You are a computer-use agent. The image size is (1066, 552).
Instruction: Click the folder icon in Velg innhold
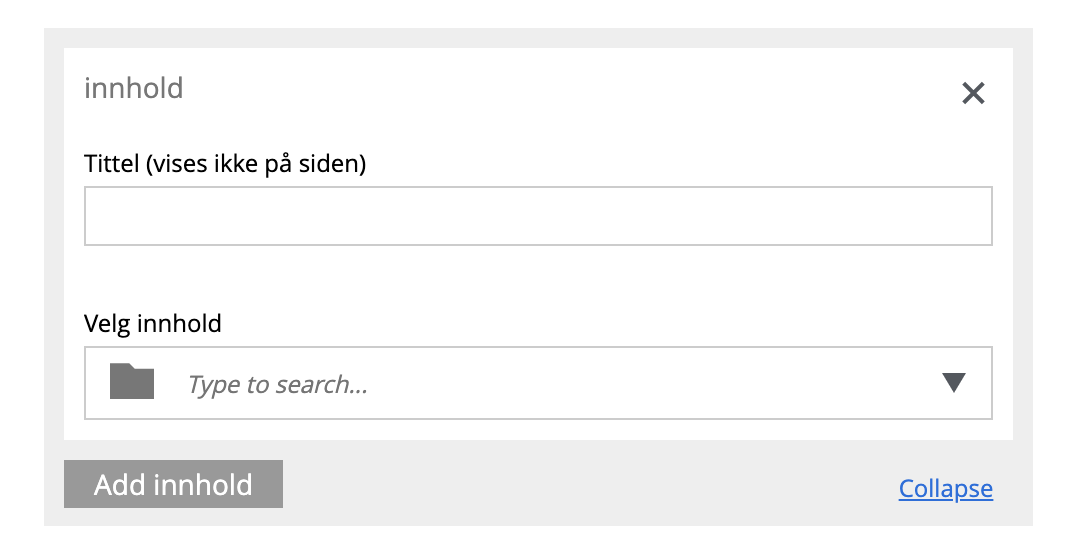coord(132,382)
